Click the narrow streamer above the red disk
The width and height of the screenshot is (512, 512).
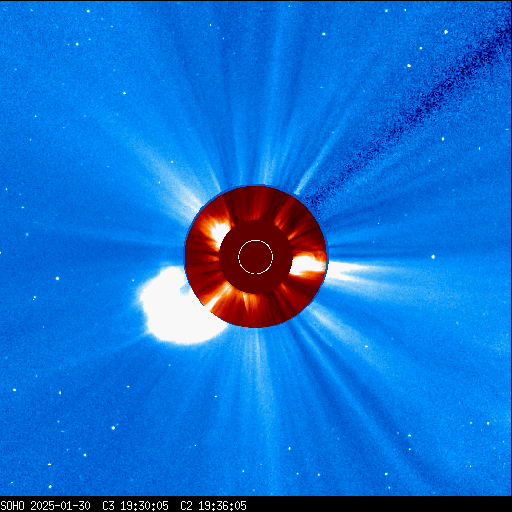pos(267,147)
